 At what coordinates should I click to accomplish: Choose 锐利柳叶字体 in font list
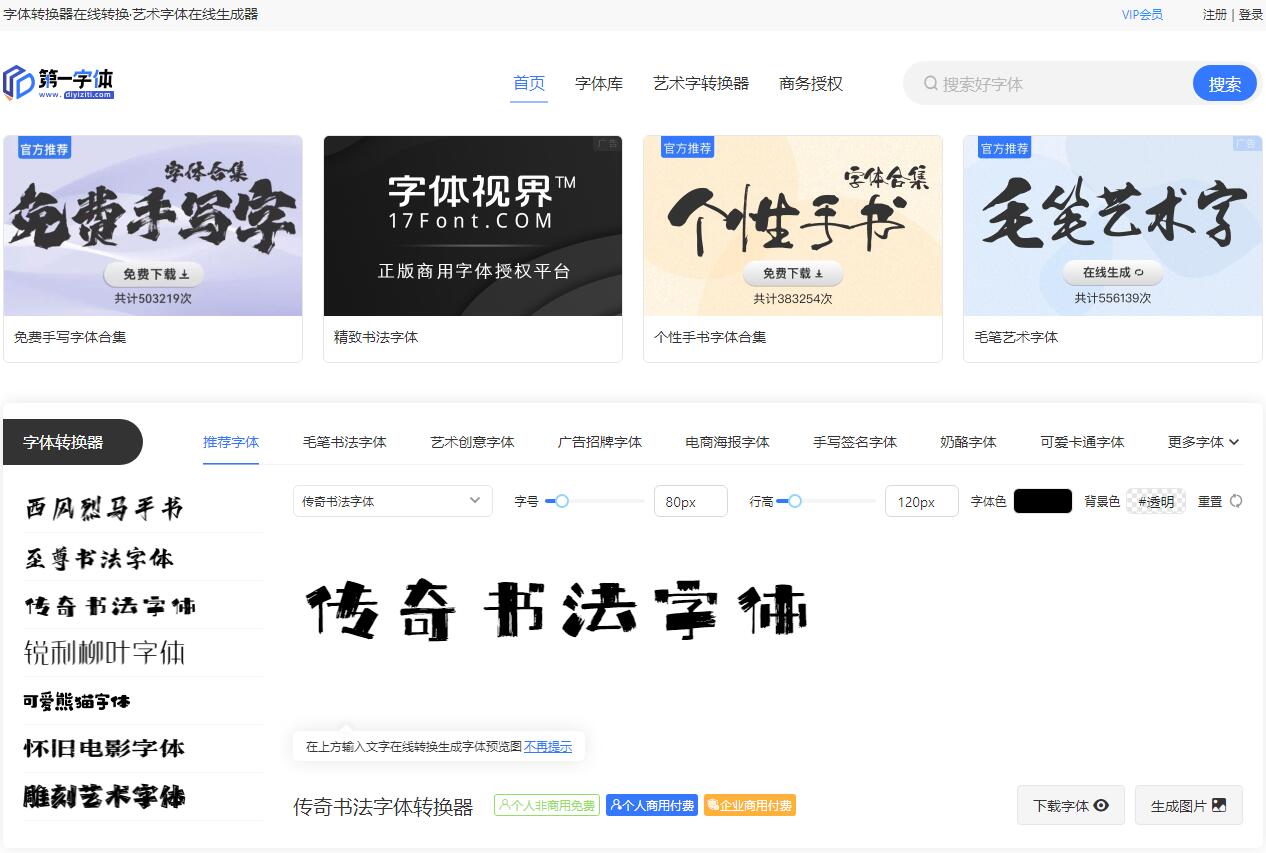105,653
